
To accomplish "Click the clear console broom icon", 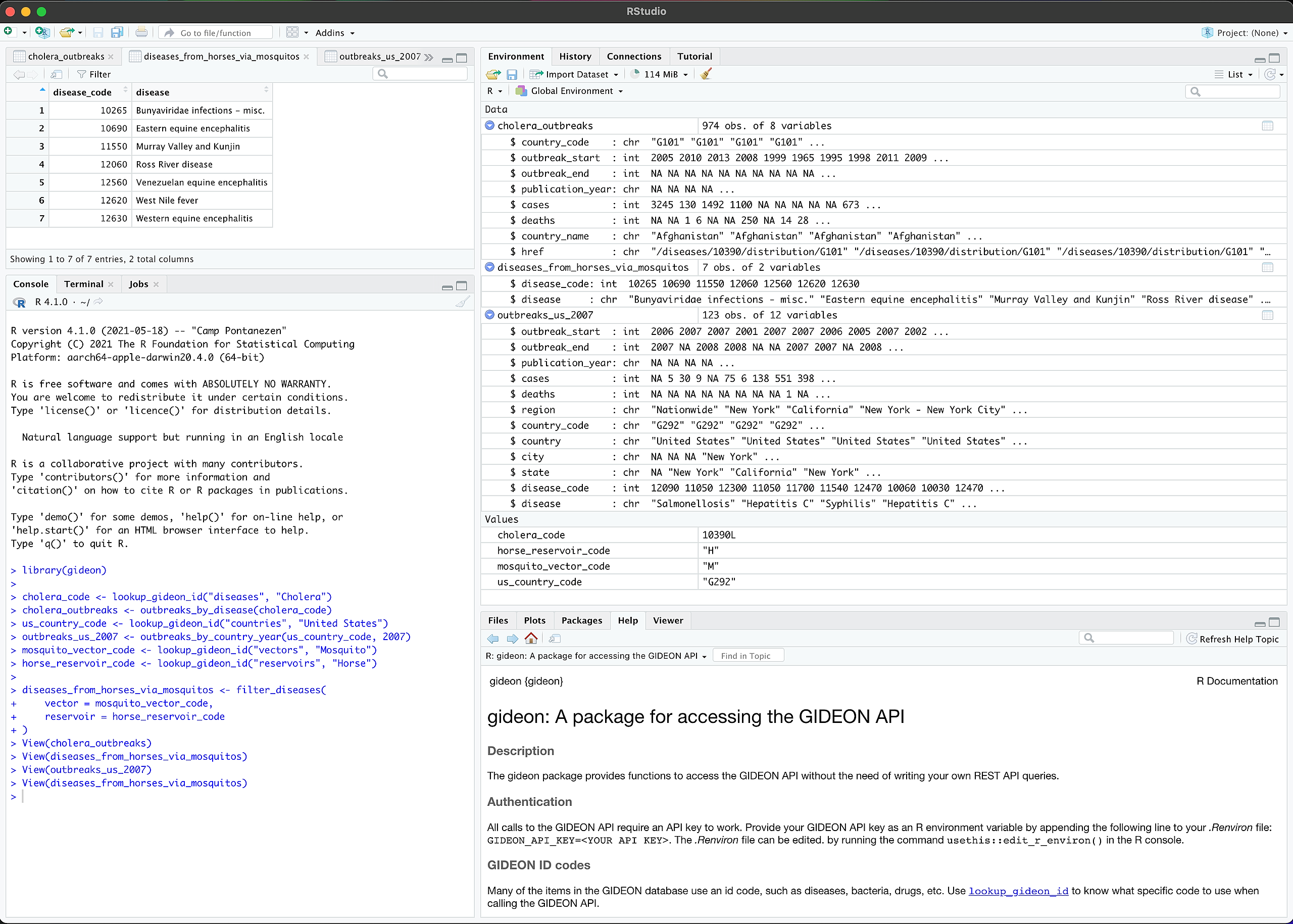I will coord(463,302).
